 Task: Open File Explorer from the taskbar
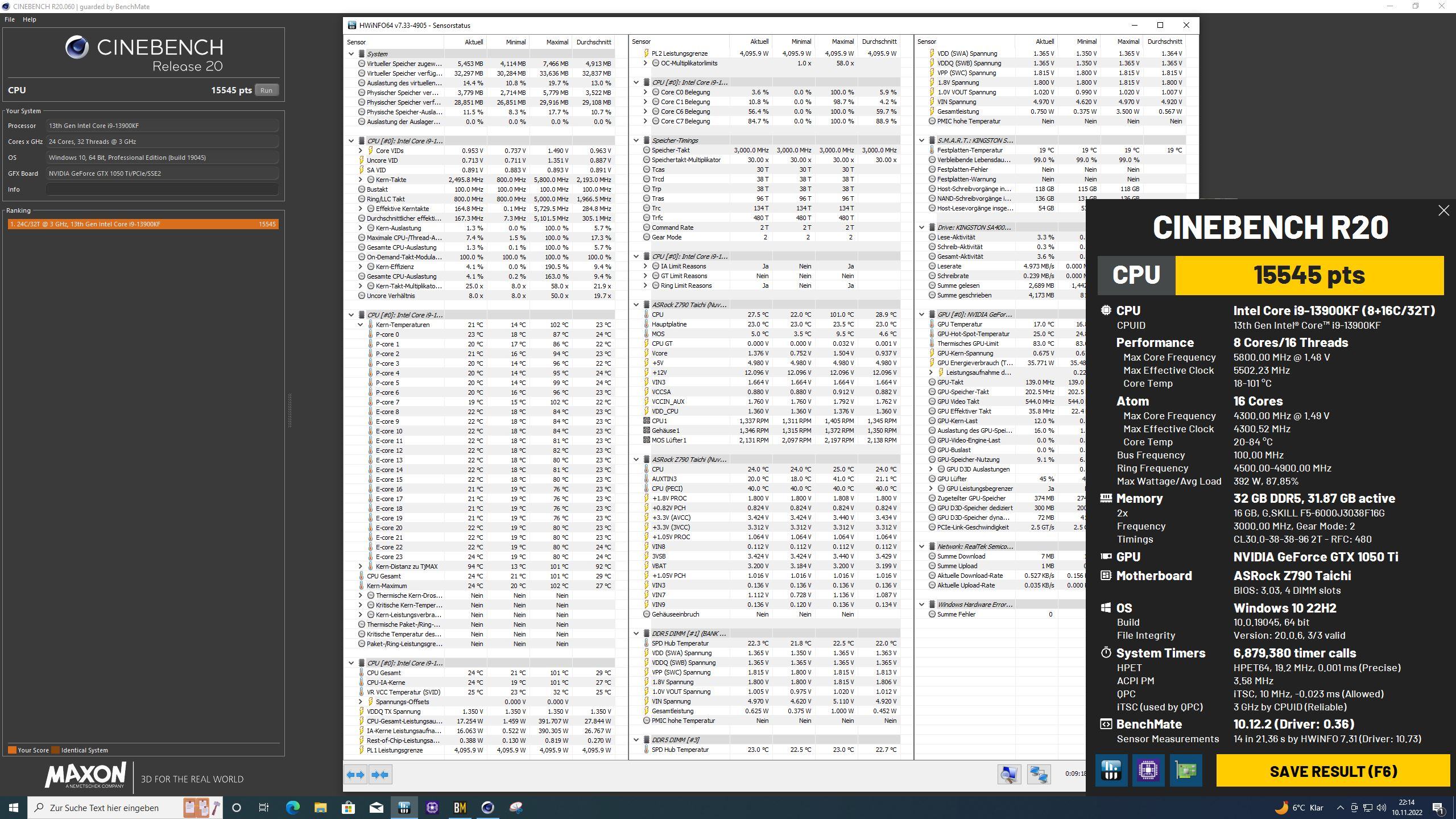click(320, 808)
